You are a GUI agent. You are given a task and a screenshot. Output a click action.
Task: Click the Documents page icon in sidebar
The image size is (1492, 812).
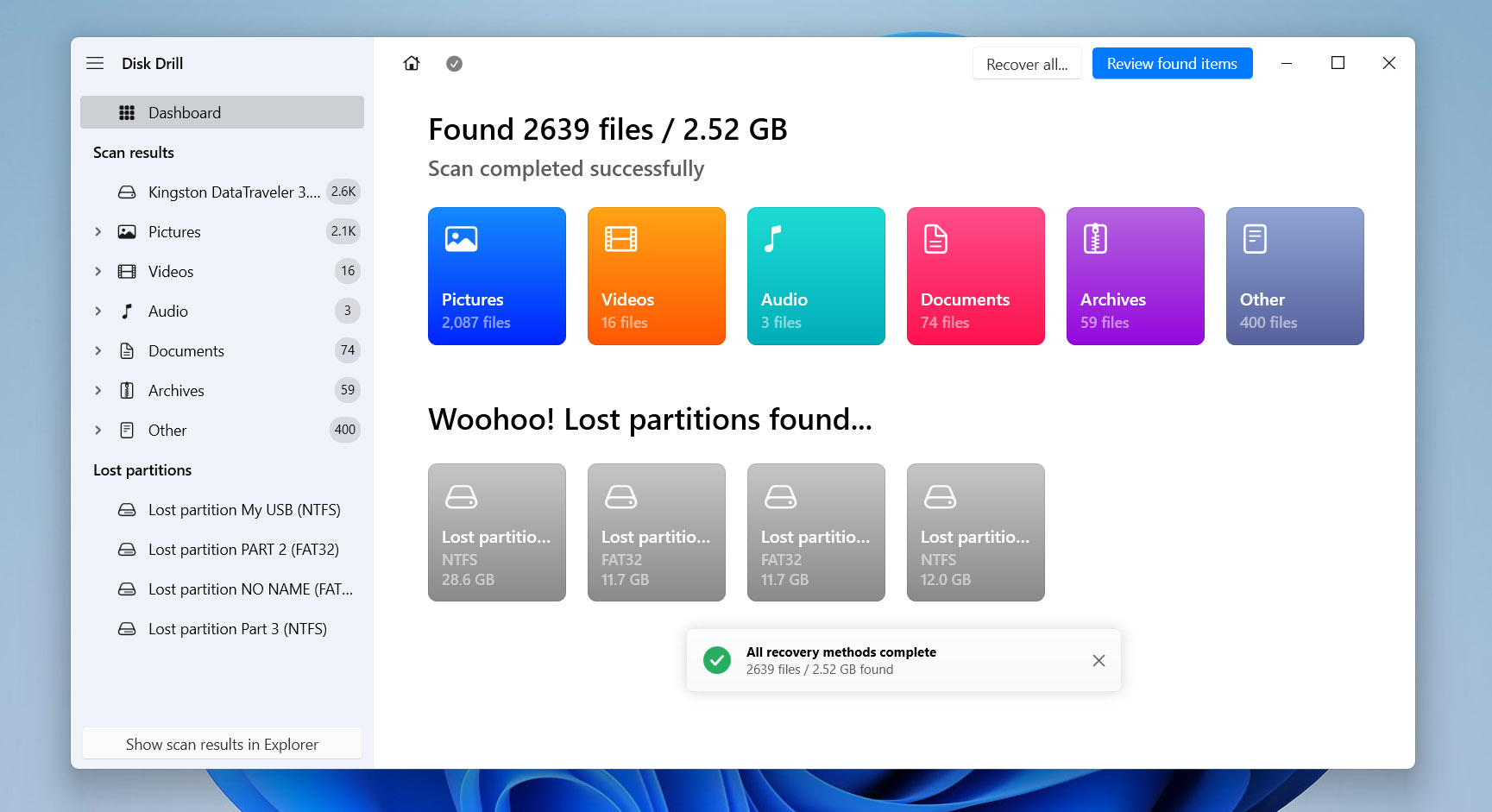127,350
